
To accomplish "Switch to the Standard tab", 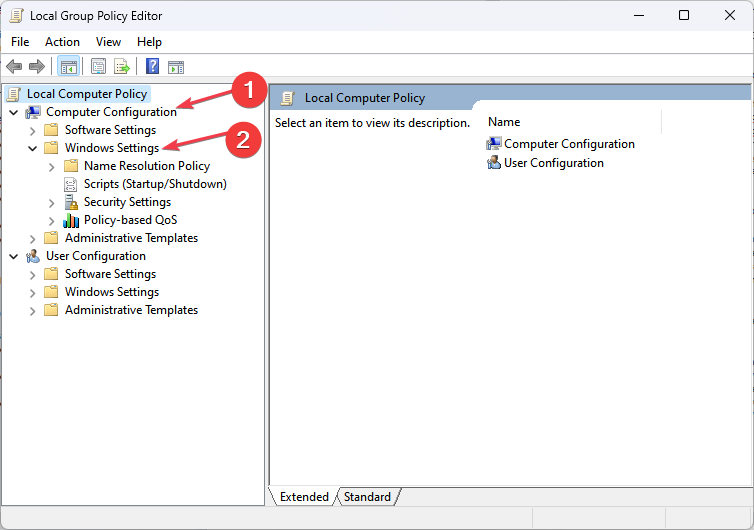I will tap(367, 496).
